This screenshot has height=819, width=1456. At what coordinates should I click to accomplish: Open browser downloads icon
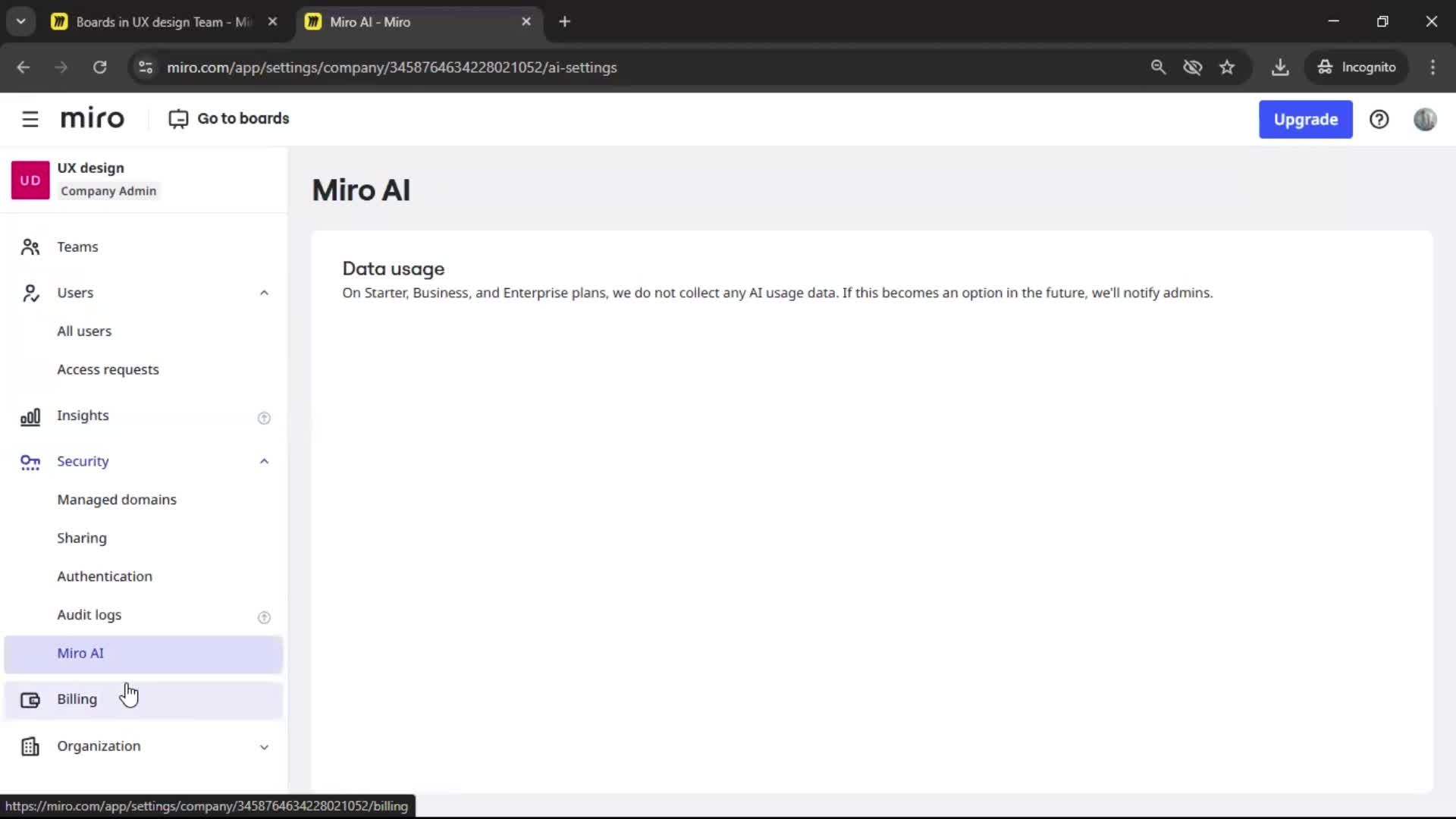[1280, 67]
